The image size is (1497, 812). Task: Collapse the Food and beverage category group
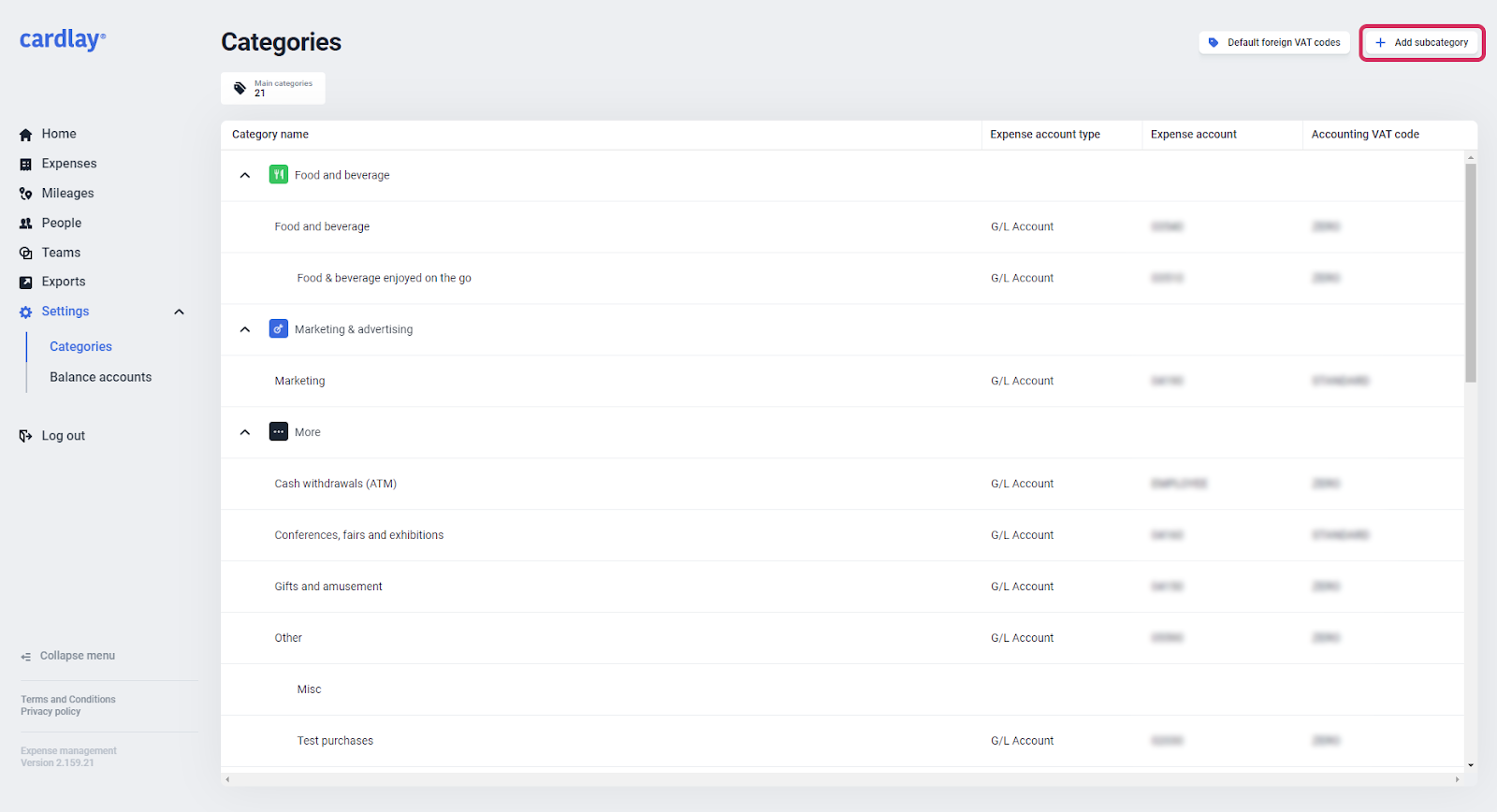245,176
